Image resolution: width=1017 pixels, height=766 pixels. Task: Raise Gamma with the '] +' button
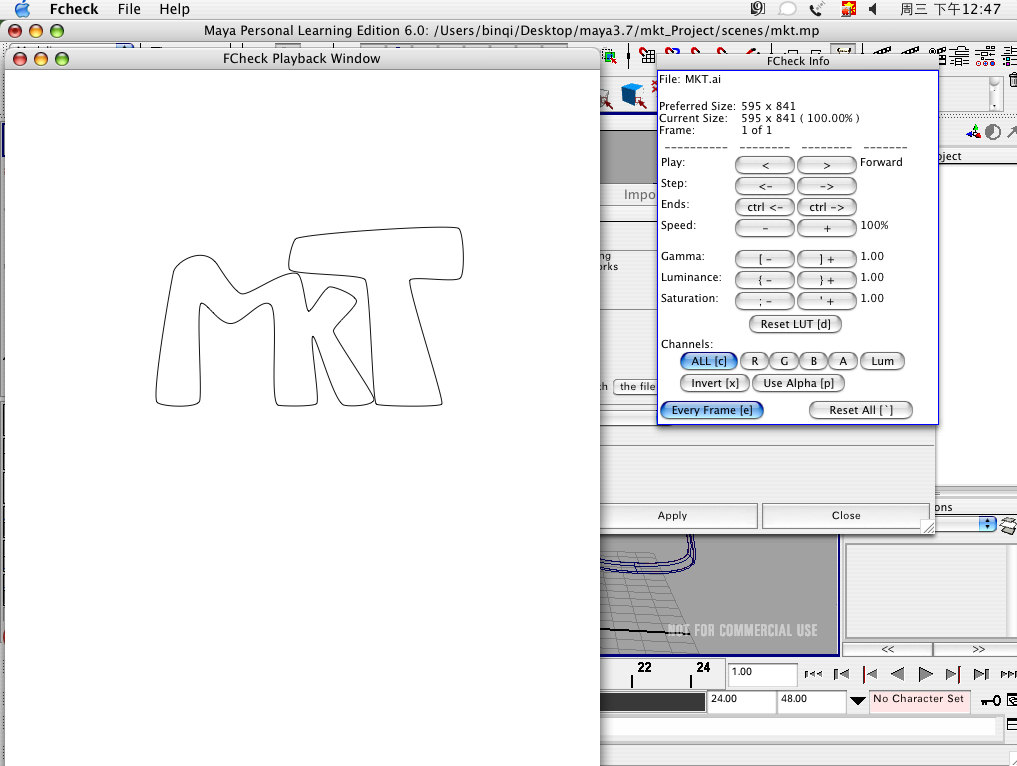(826, 259)
